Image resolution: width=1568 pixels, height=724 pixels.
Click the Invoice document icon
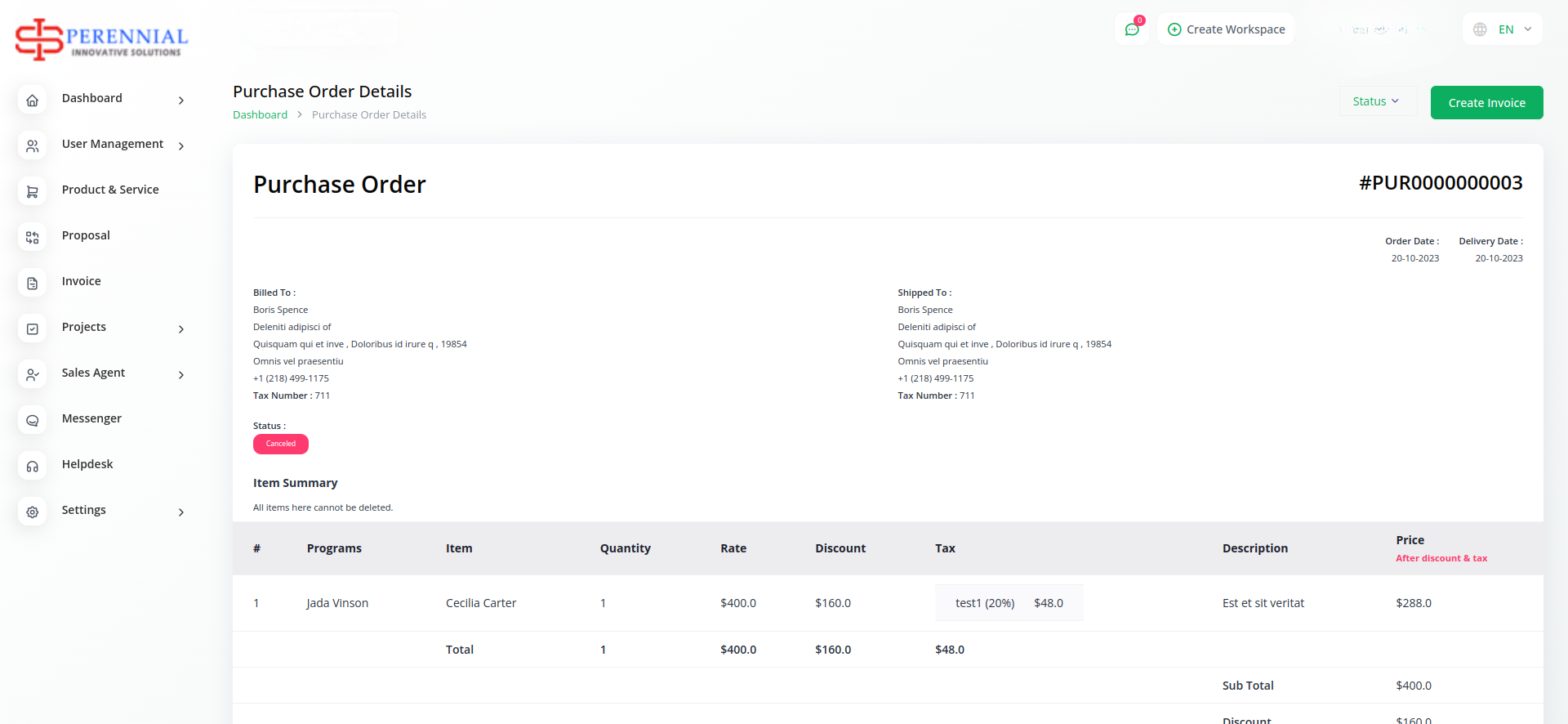33,284
